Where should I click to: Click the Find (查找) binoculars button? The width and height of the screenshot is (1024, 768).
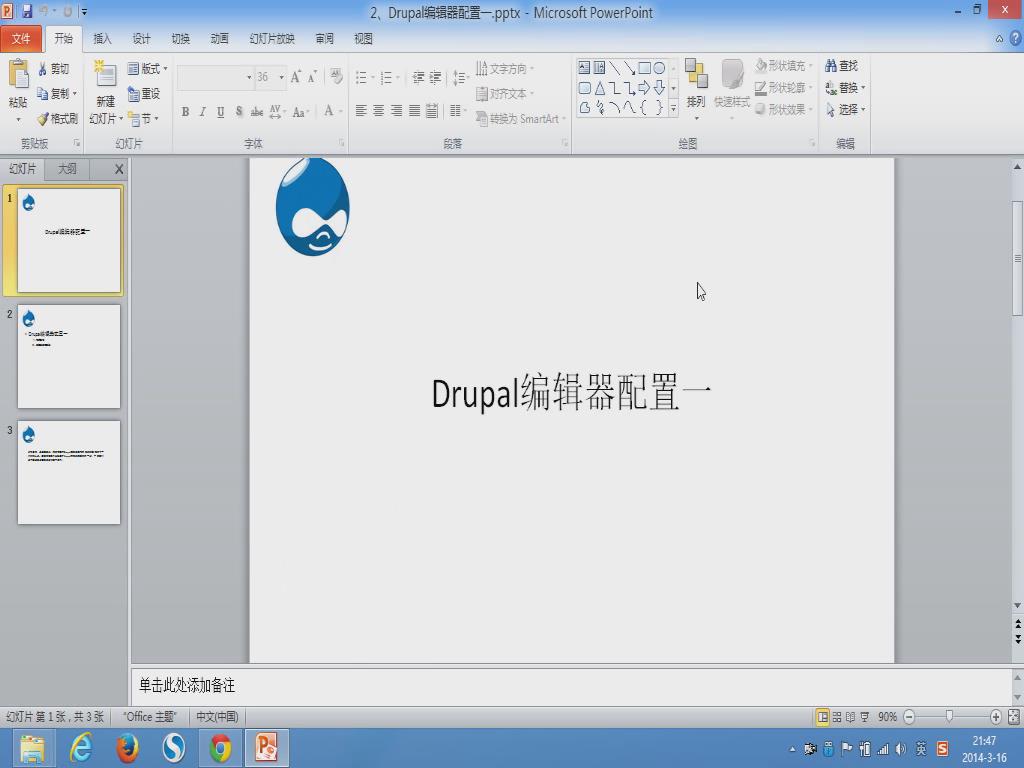(x=841, y=66)
